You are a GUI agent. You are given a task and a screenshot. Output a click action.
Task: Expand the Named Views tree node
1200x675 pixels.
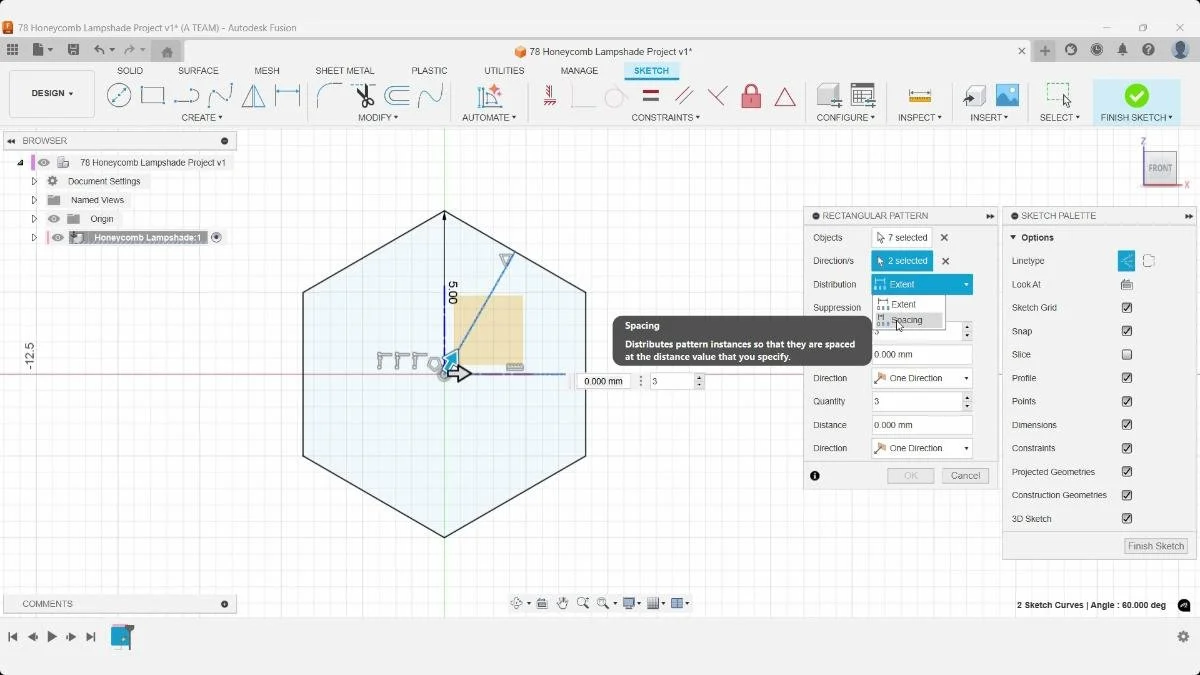tap(34, 200)
